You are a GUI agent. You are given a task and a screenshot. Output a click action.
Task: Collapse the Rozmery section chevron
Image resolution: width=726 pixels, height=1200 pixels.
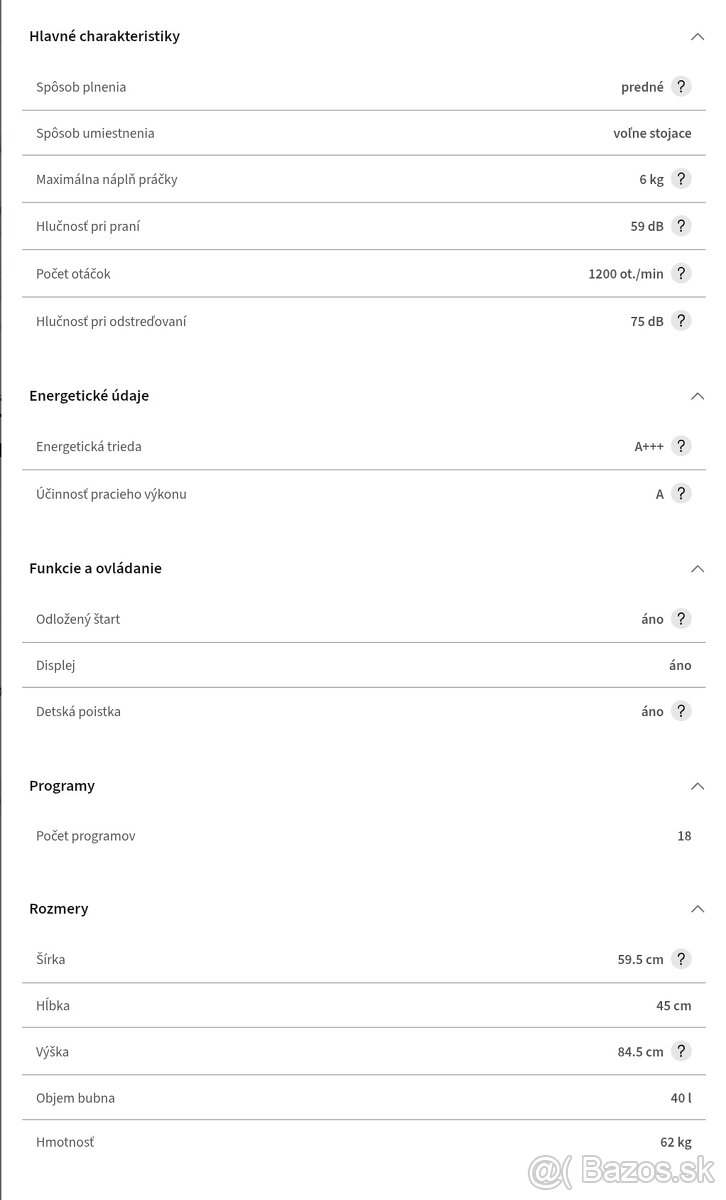pos(698,909)
